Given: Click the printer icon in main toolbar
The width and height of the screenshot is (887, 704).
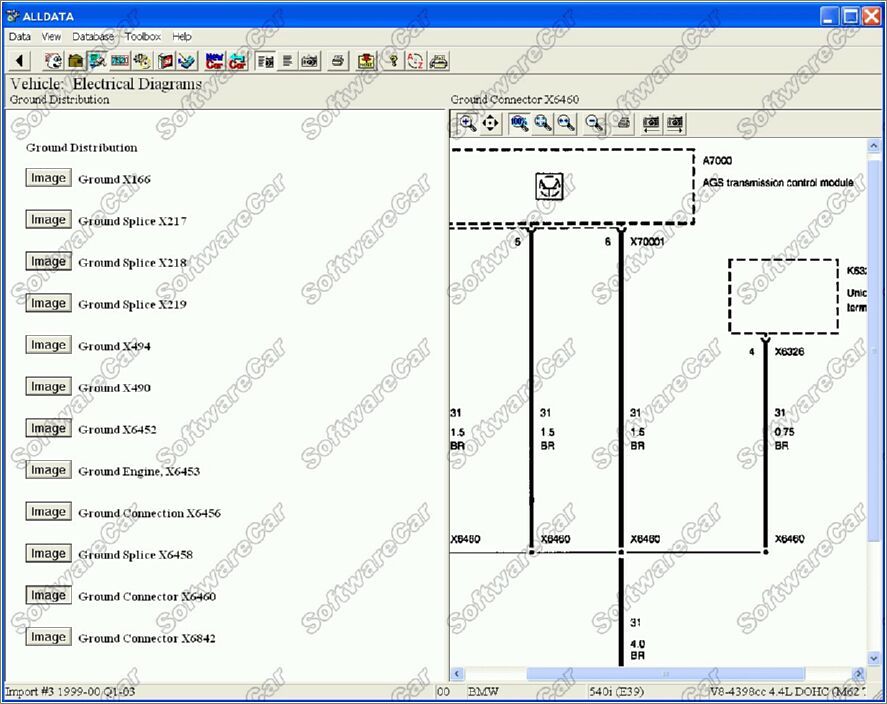Looking at the screenshot, I should pyautogui.click(x=338, y=61).
